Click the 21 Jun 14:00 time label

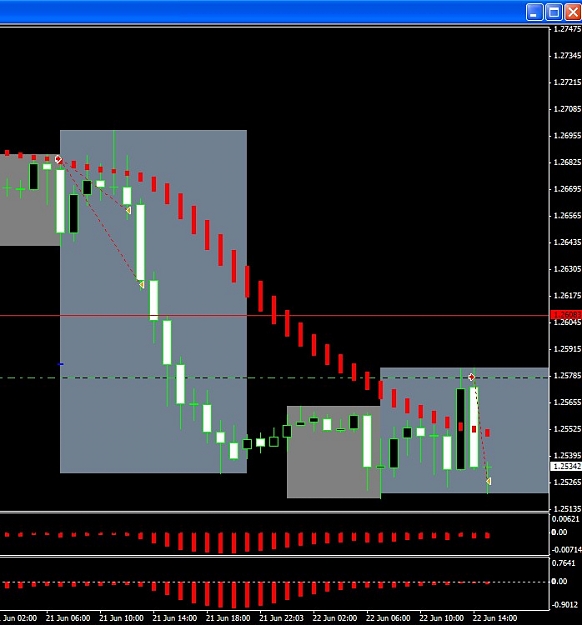(175, 618)
